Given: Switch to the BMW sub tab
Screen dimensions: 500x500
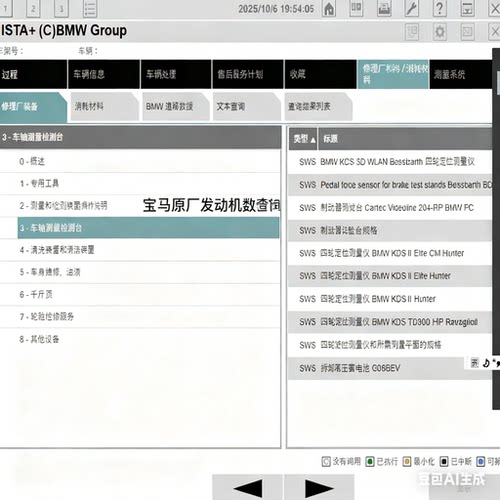Looking at the screenshot, I should [176, 107].
